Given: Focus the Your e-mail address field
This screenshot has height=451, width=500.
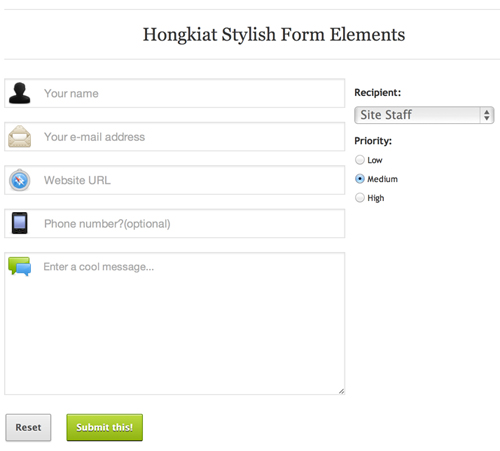Looking at the screenshot, I should [x=174, y=137].
